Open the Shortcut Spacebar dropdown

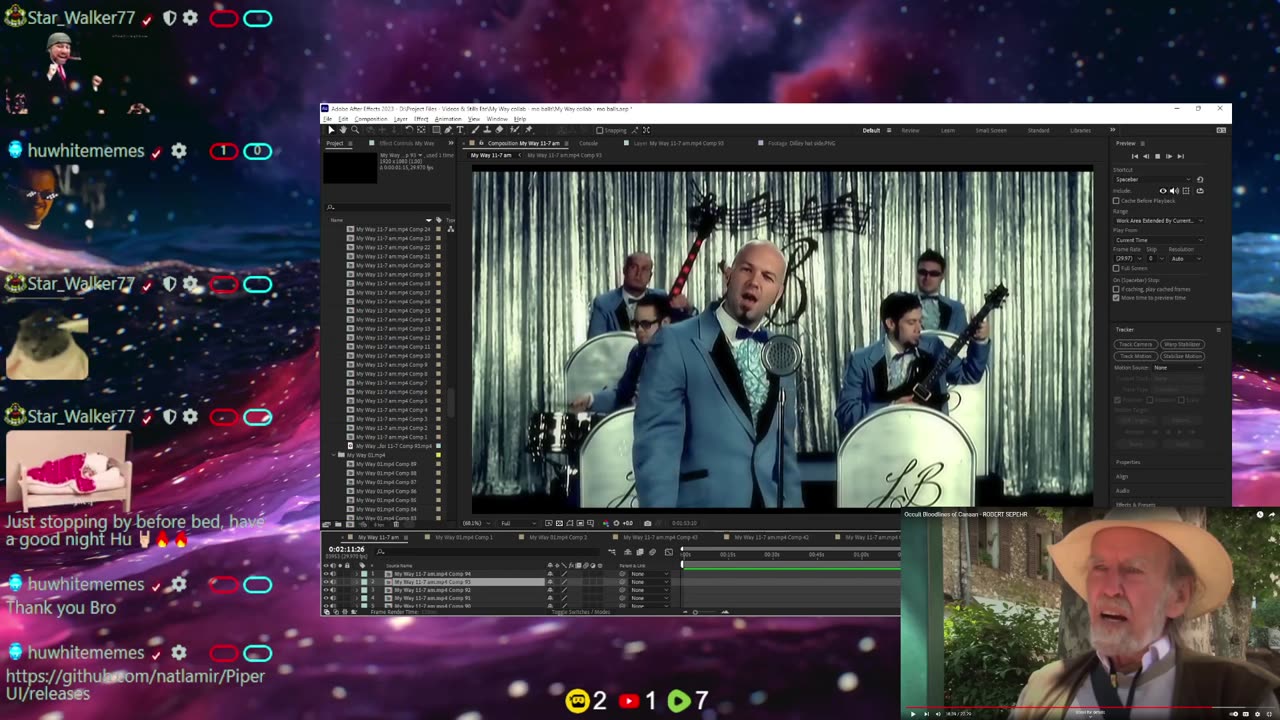(x=1152, y=179)
